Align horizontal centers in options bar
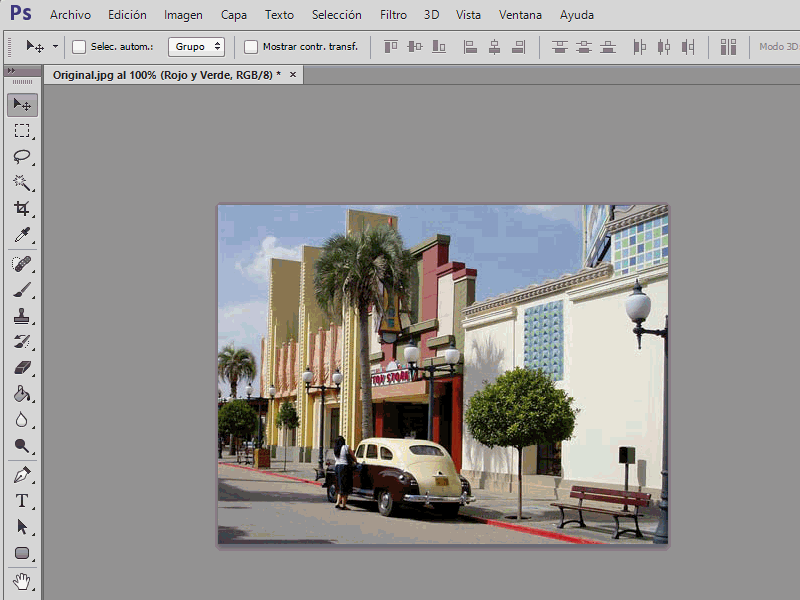The height and width of the screenshot is (600, 800). point(494,47)
